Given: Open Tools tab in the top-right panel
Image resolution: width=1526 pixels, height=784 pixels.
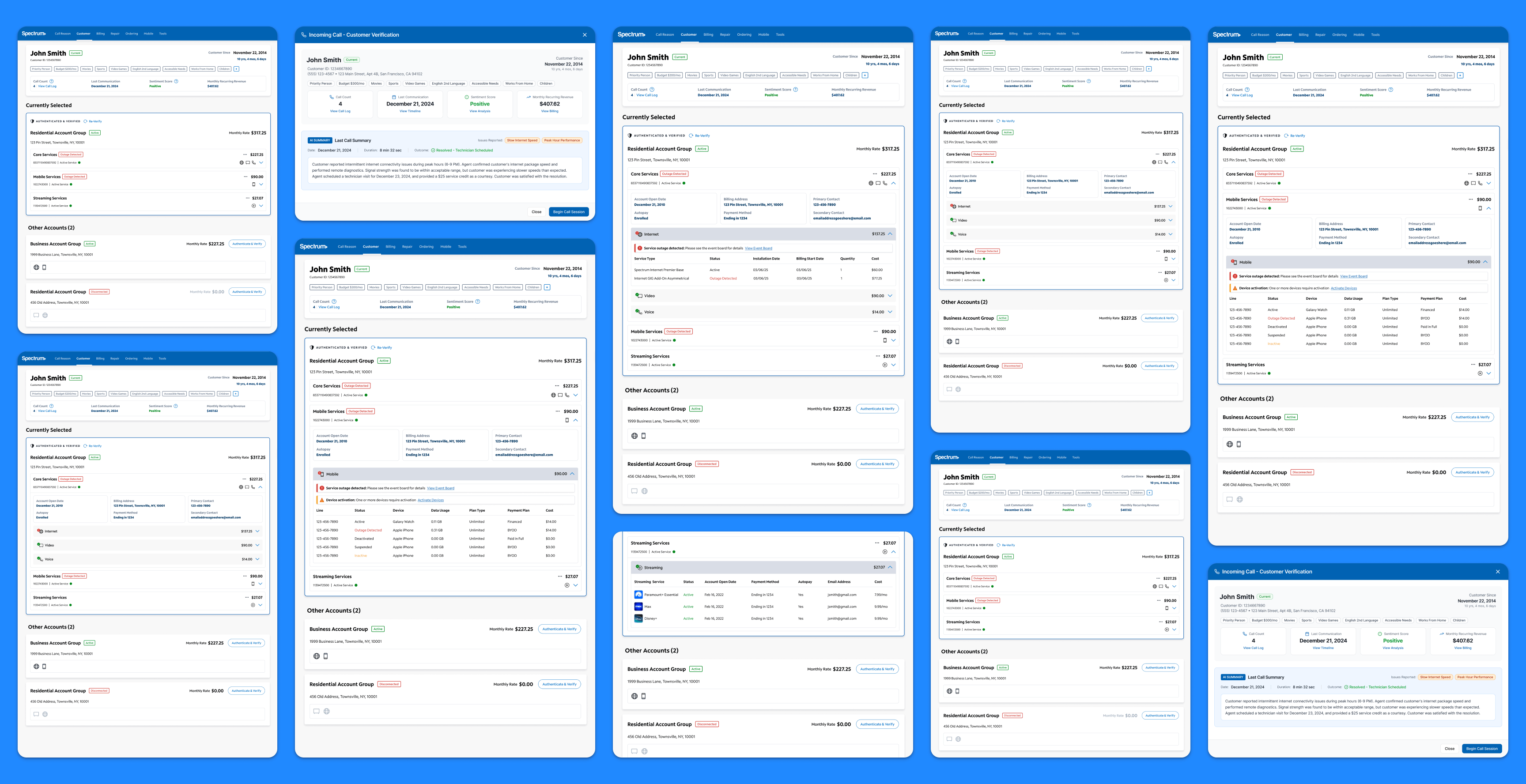Looking at the screenshot, I should click(x=1375, y=35).
